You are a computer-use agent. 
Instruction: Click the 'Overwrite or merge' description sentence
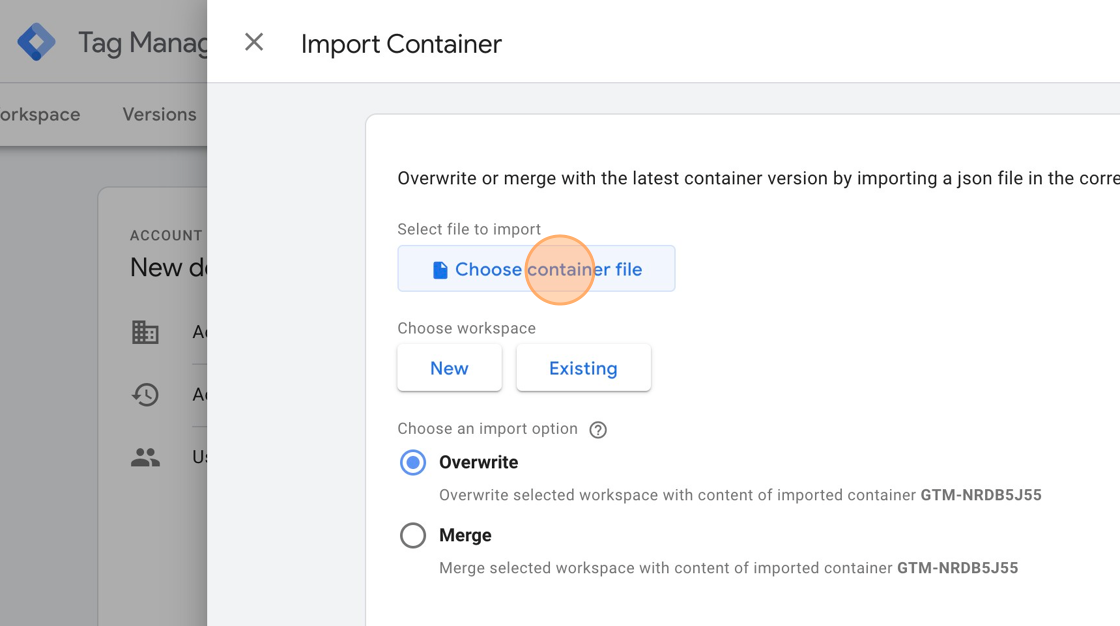coord(759,178)
